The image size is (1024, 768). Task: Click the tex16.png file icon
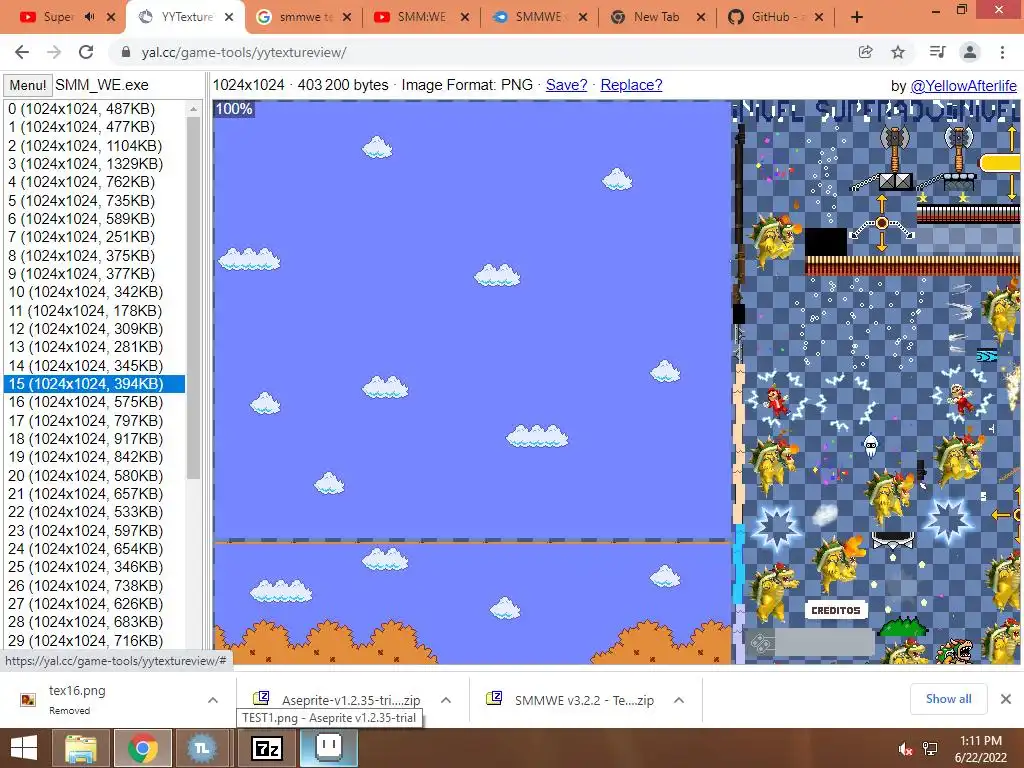28,700
